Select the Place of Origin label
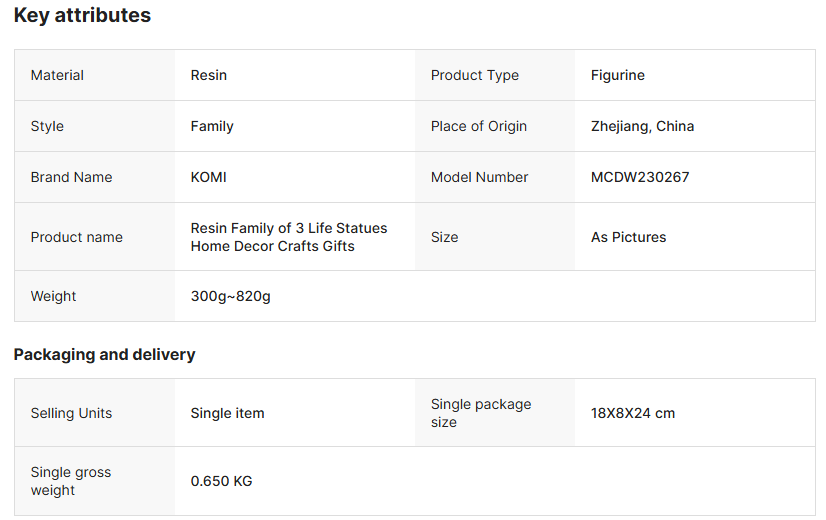The image size is (826, 520). tap(478, 126)
